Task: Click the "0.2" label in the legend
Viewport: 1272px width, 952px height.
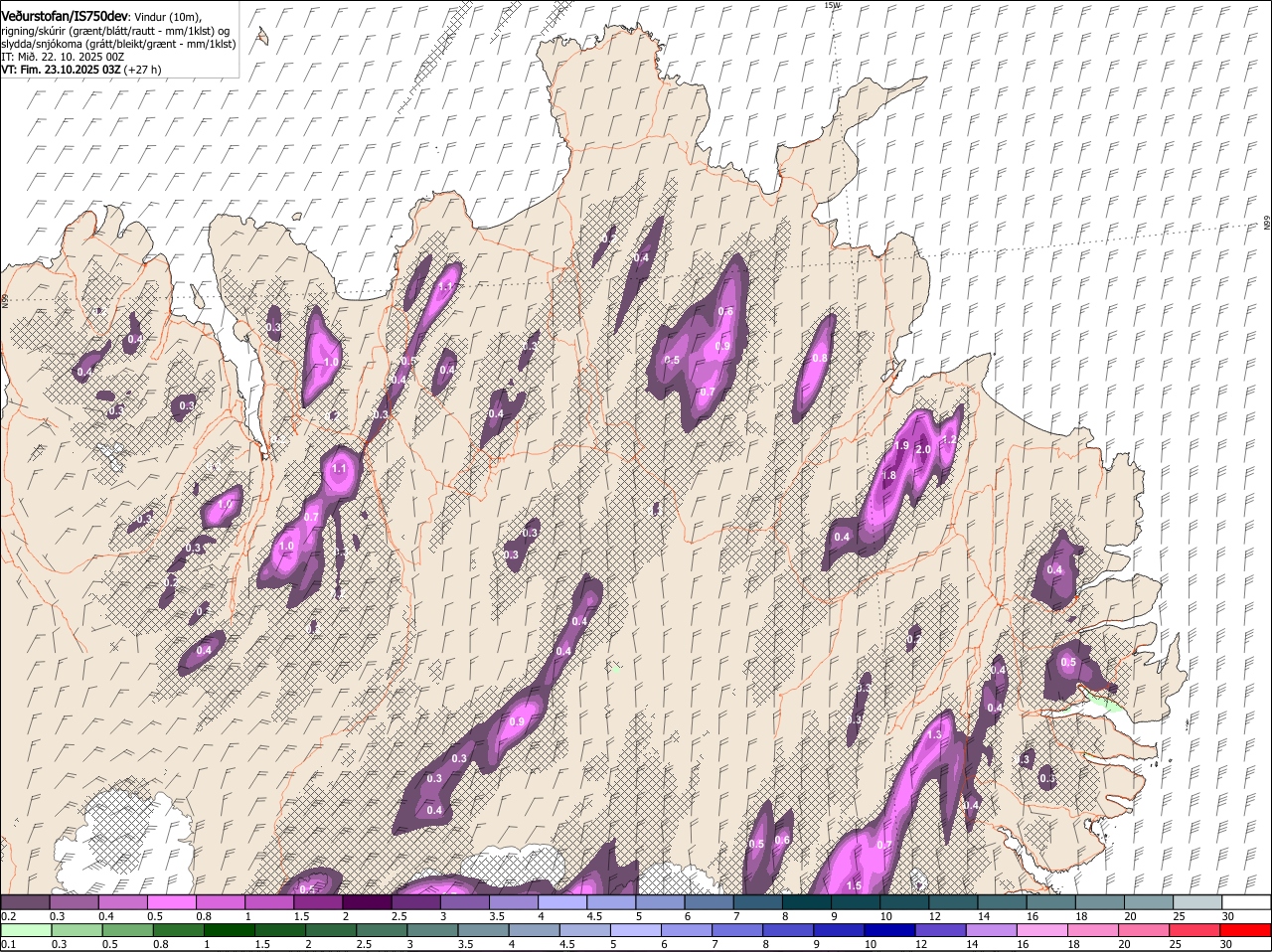Action: [x=8, y=916]
